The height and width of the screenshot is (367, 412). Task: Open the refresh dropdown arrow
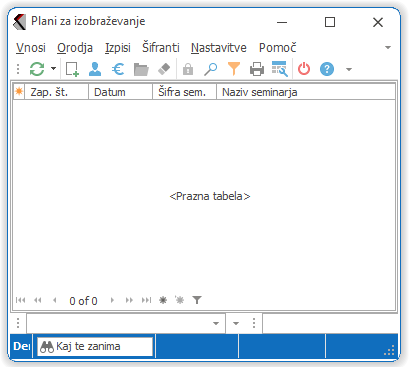[x=53, y=69]
